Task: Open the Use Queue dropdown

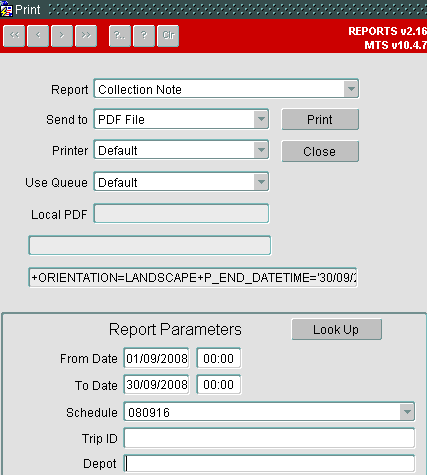Action: [261, 182]
